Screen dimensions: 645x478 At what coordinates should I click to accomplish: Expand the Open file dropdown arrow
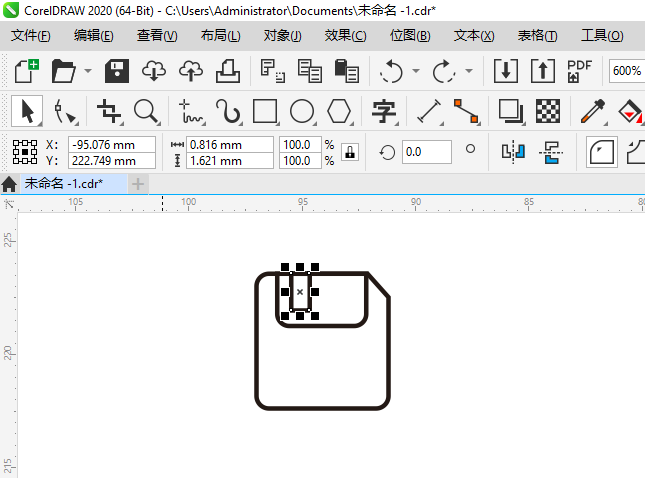pyautogui.click(x=88, y=71)
